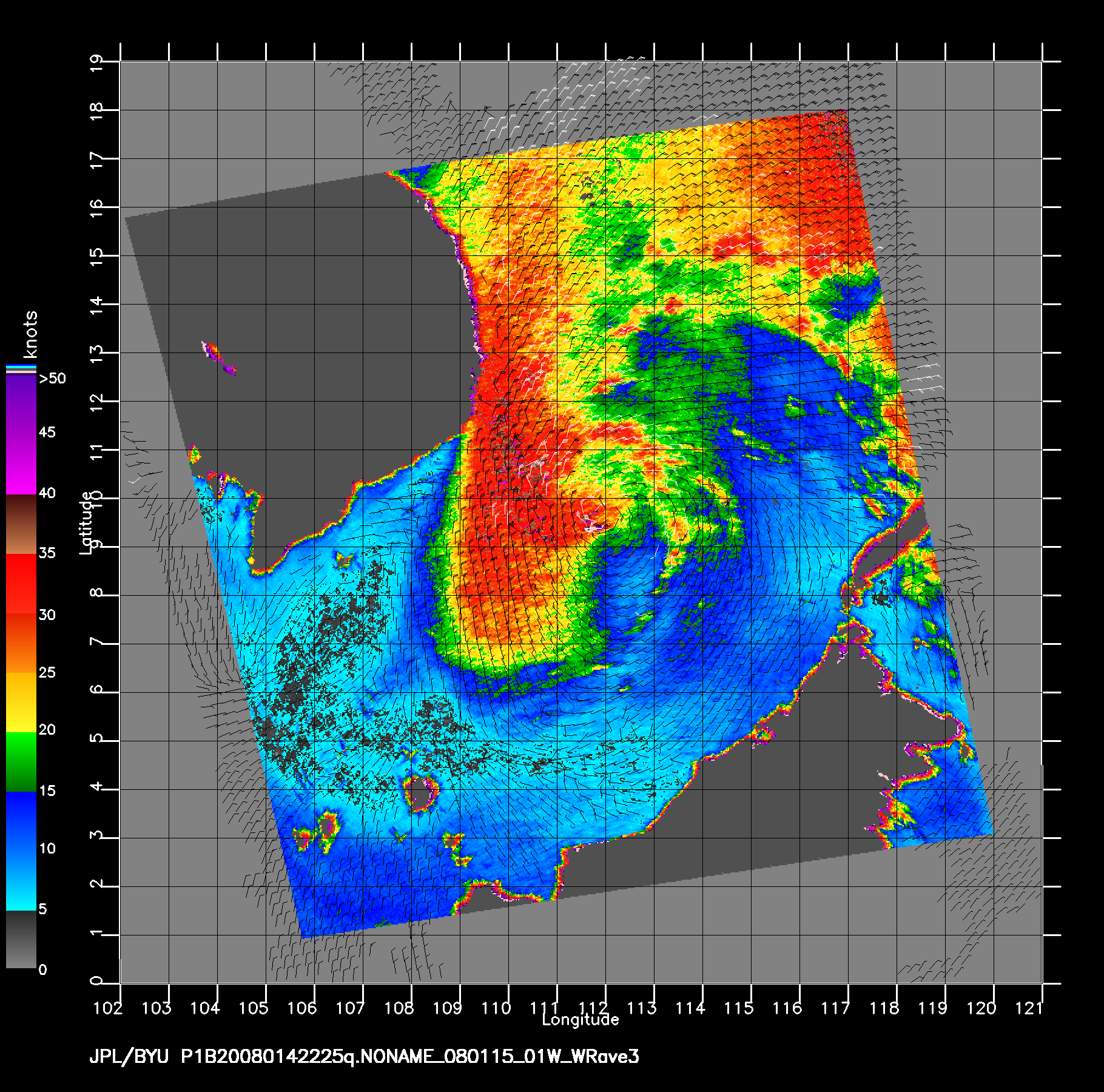Image resolution: width=1104 pixels, height=1092 pixels.
Task: Click longitude tick label '107'
Action: coord(351,1008)
